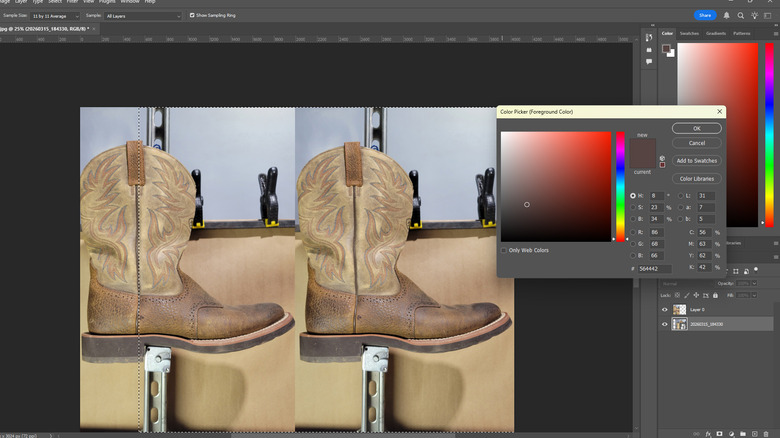Image resolution: width=780 pixels, height=438 pixels.
Task: Add a layer mask icon
Action: click(x=719, y=434)
